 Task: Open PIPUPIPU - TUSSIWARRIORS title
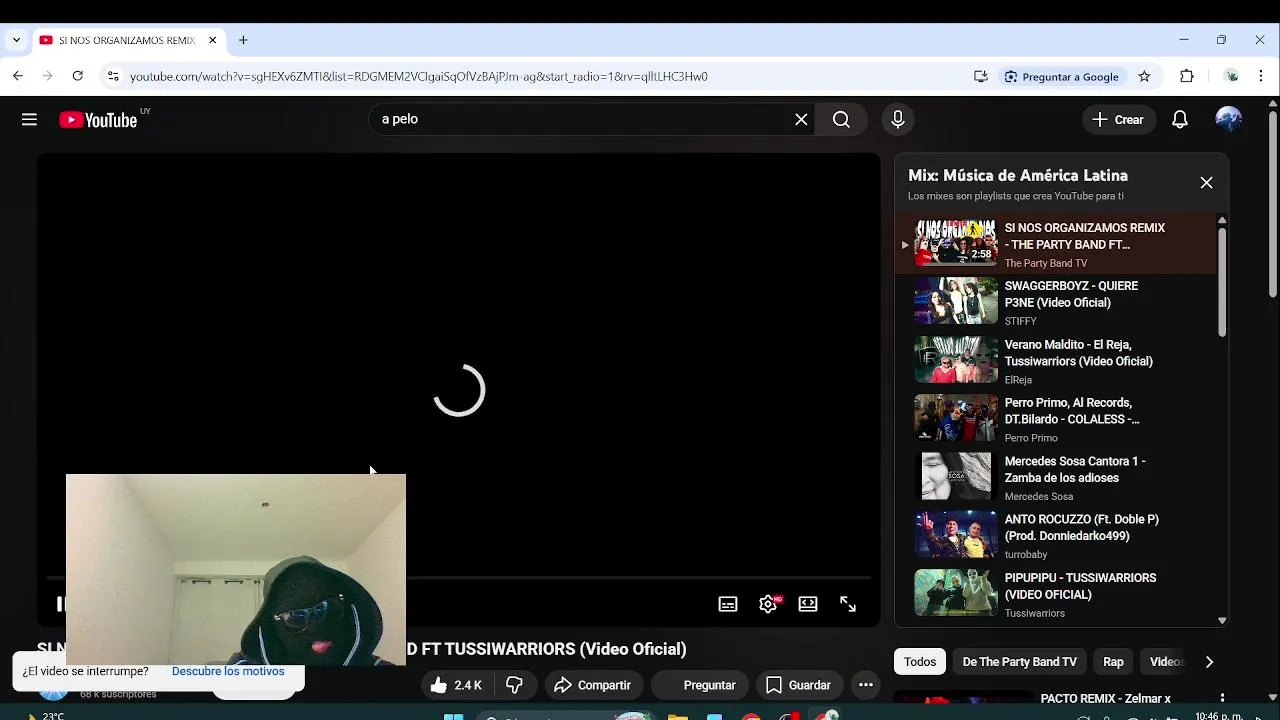click(x=1080, y=586)
